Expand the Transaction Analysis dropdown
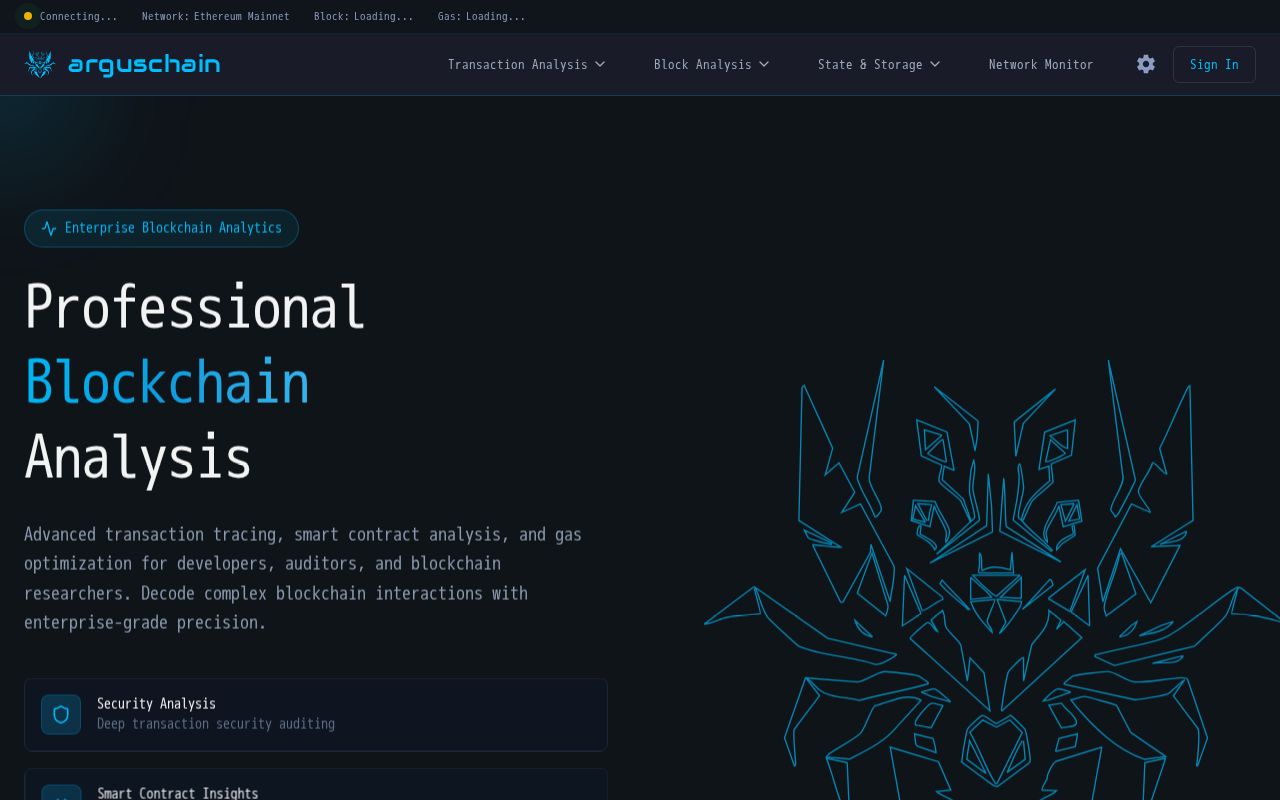The width and height of the screenshot is (1280, 800). [527, 64]
